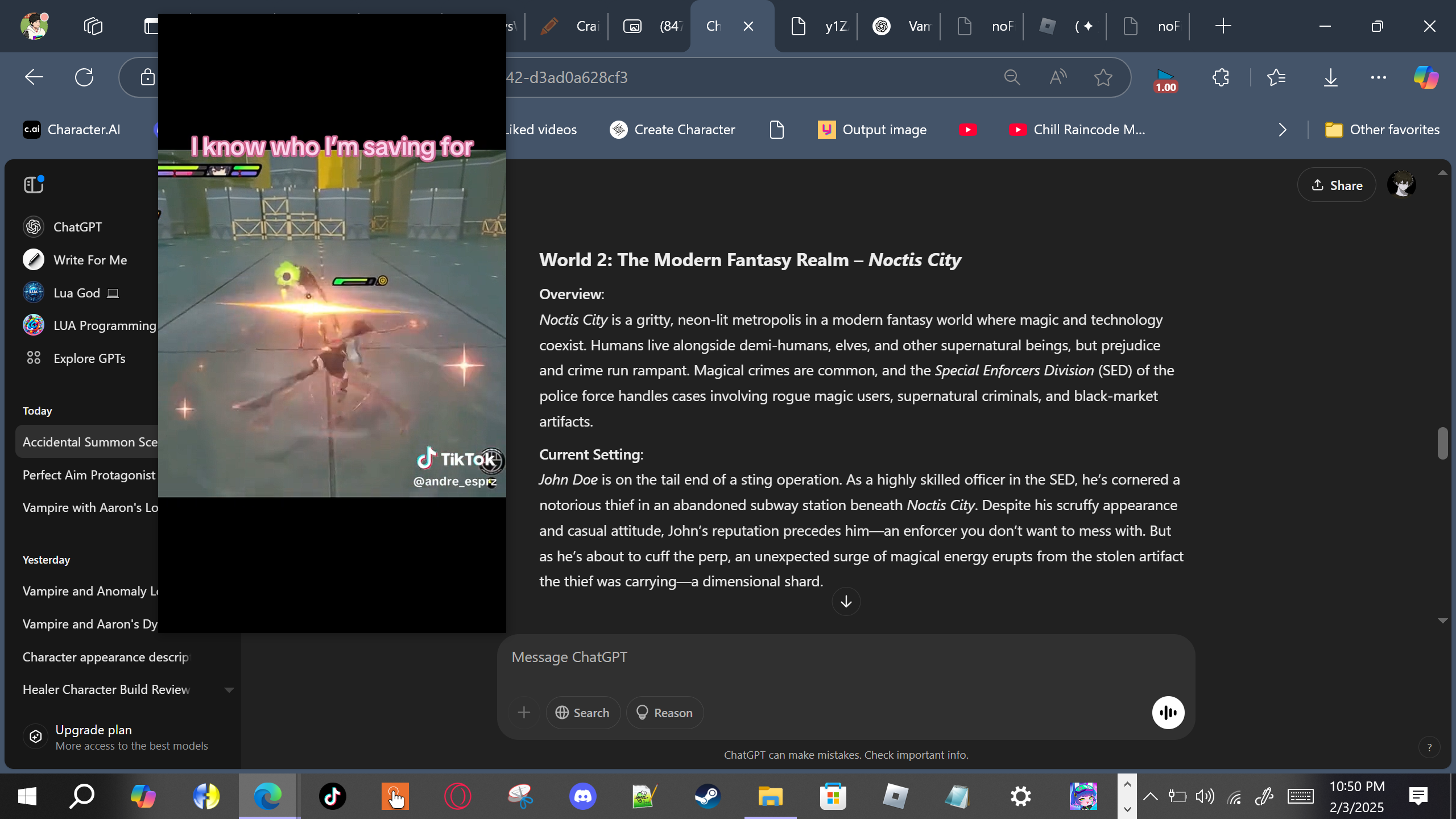The height and width of the screenshot is (819, 1456).
Task: Click the zoom out magnifier in address bar
Action: coord(1012,77)
